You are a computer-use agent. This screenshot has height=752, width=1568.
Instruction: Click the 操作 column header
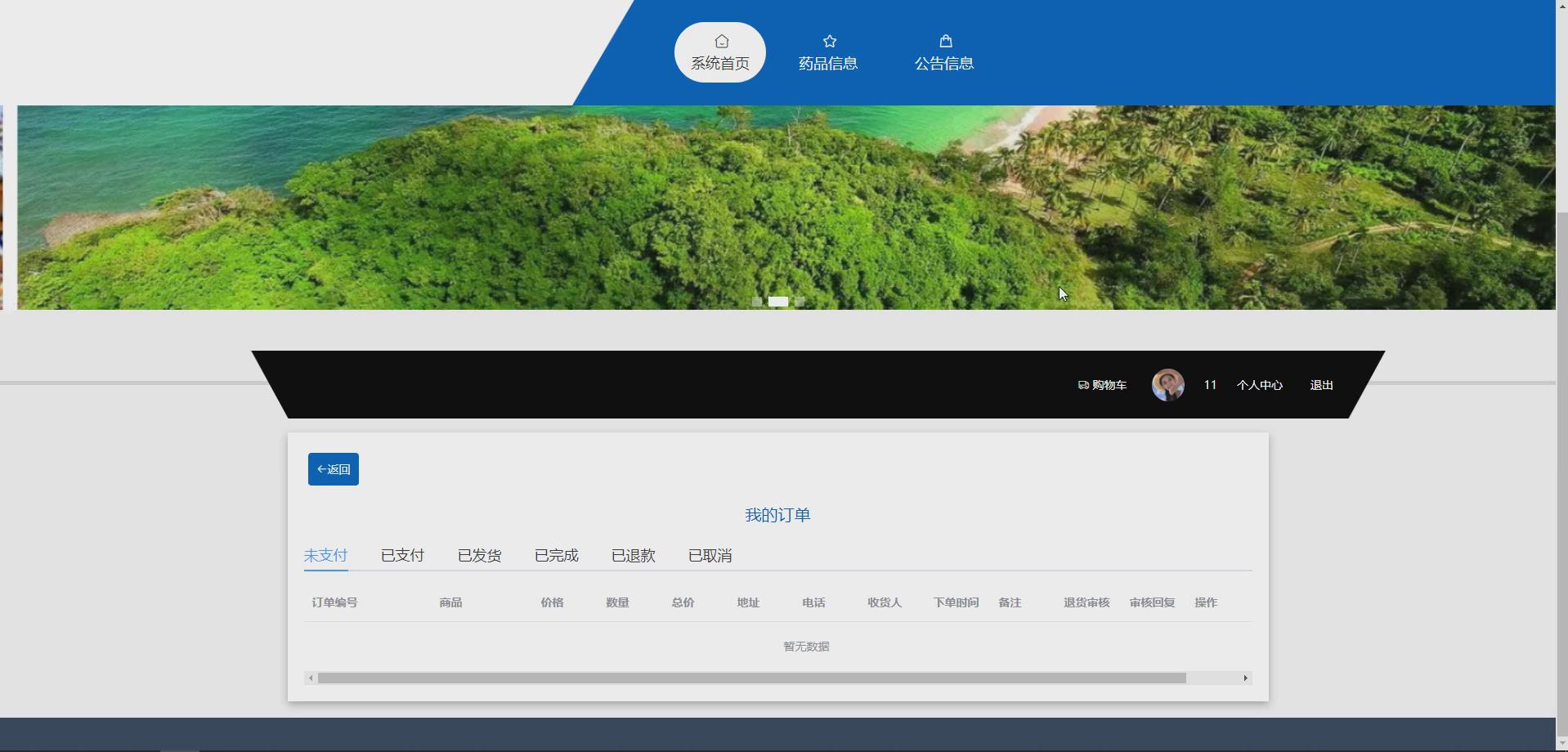(x=1206, y=602)
